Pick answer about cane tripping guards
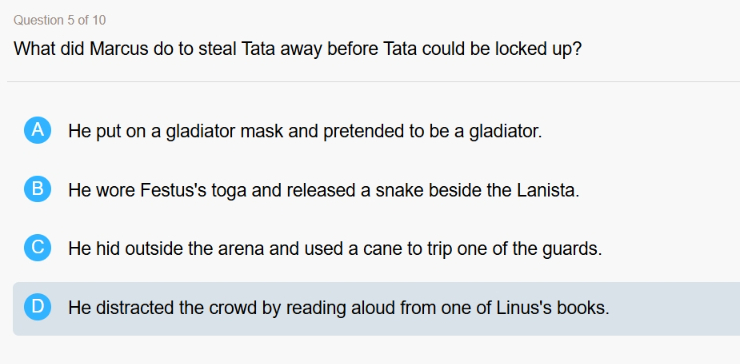The image size is (740, 364). pyautogui.click(x=335, y=249)
